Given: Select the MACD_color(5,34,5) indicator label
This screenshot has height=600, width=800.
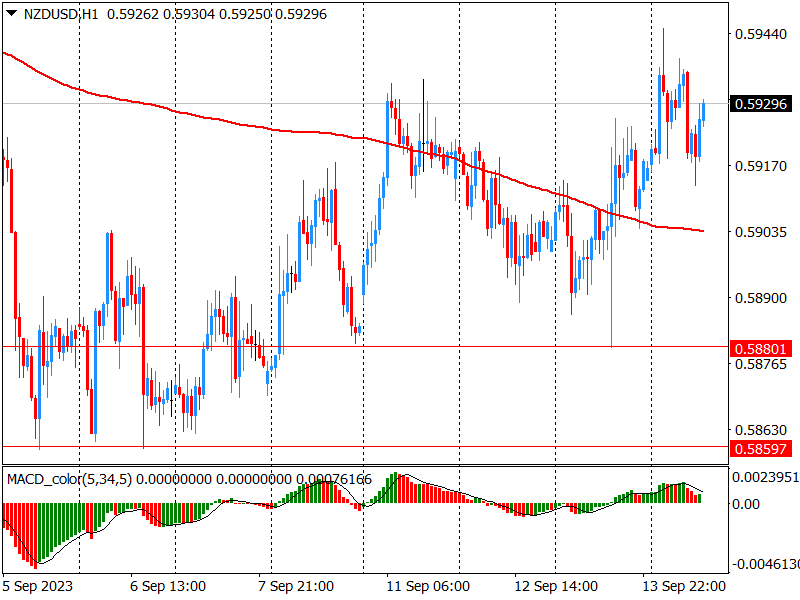Looking at the screenshot, I should (69, 479).
